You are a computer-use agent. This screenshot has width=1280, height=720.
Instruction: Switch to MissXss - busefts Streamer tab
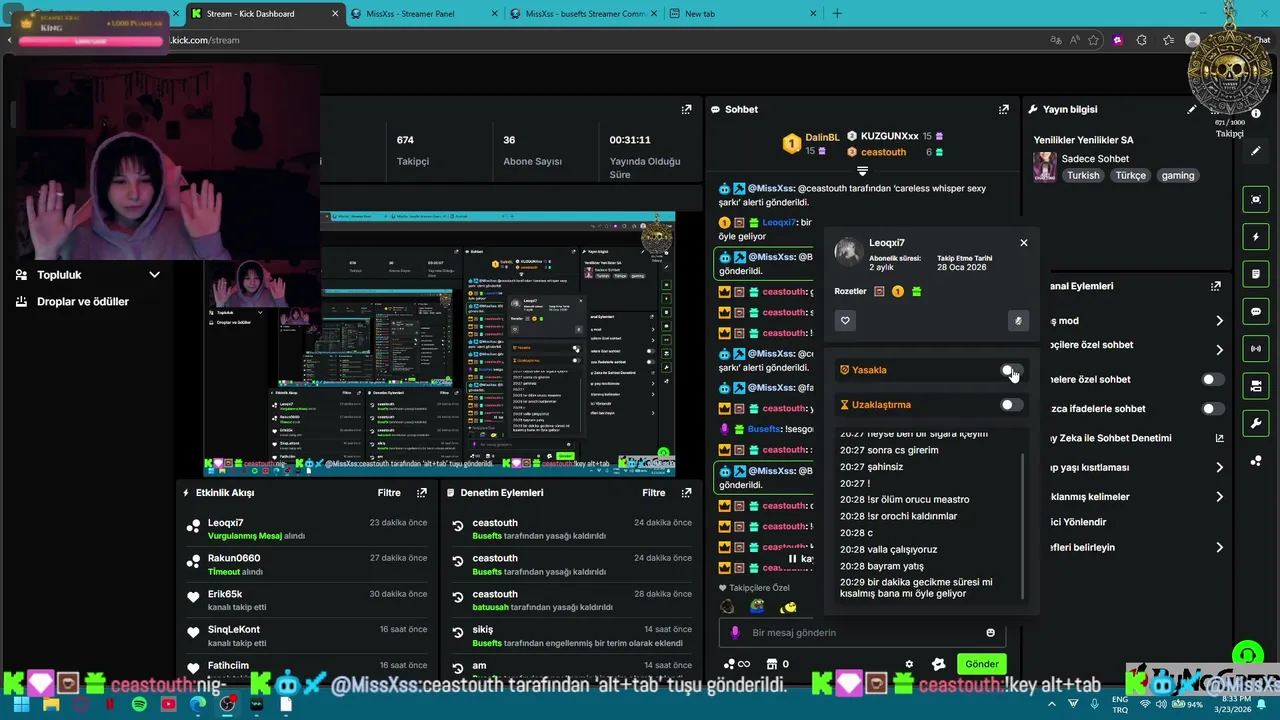coord(584,14)
